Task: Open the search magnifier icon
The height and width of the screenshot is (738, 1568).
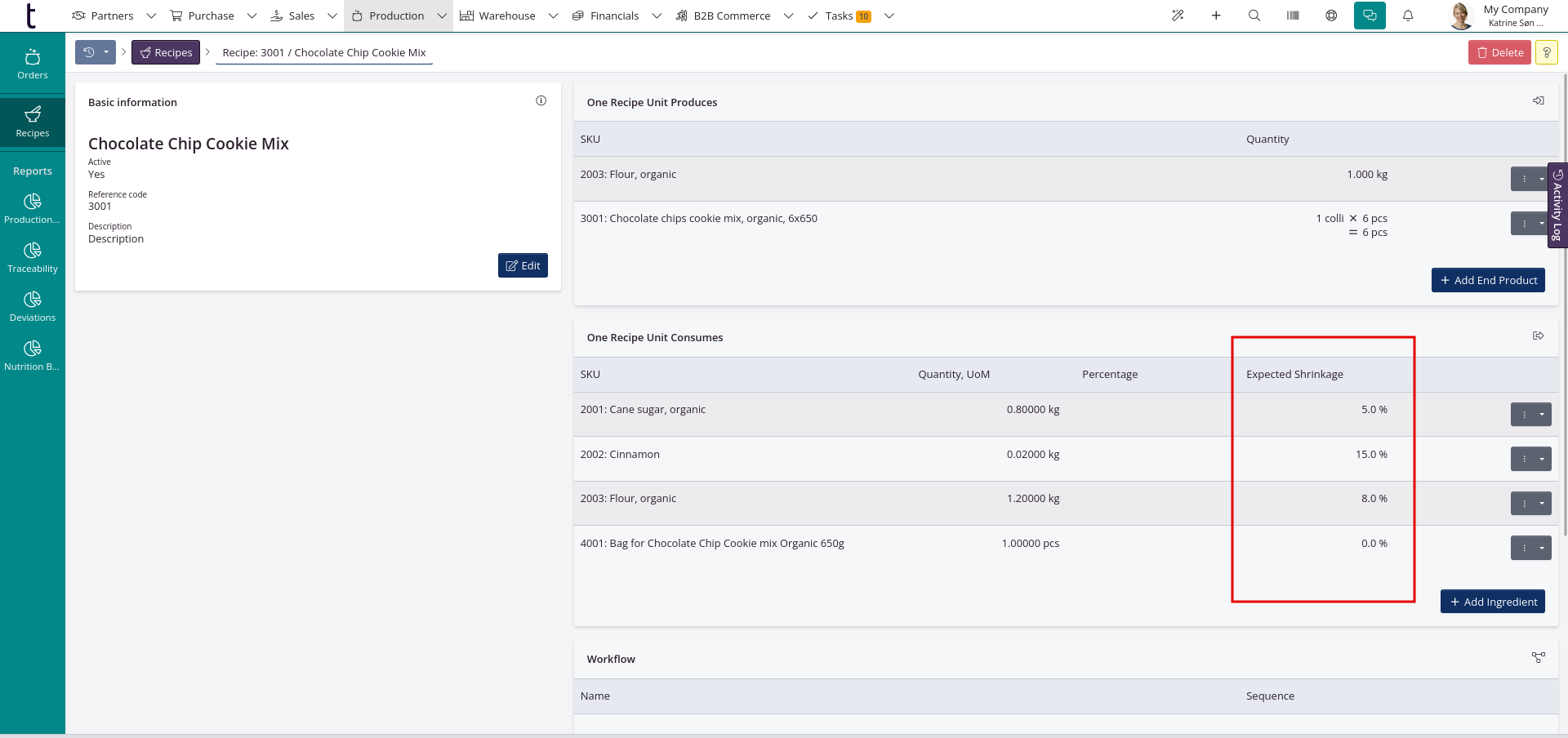Action: coord(1254,16)
